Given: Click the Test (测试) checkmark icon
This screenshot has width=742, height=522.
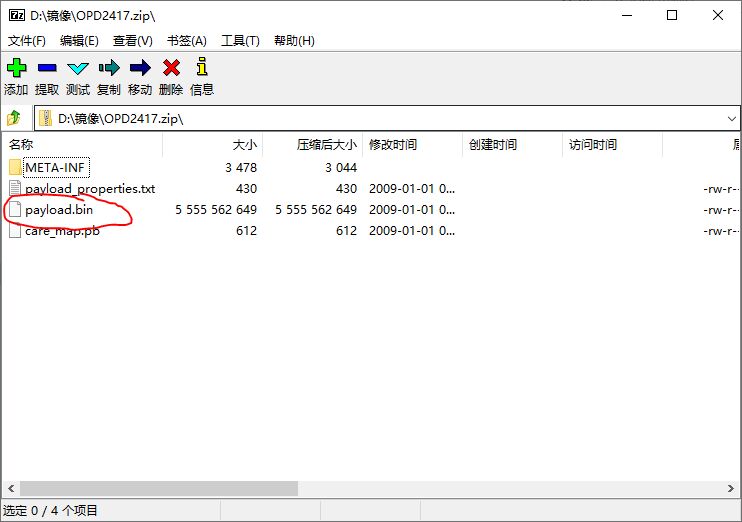Looking at the screenshot, I should (x=78, y=69).
